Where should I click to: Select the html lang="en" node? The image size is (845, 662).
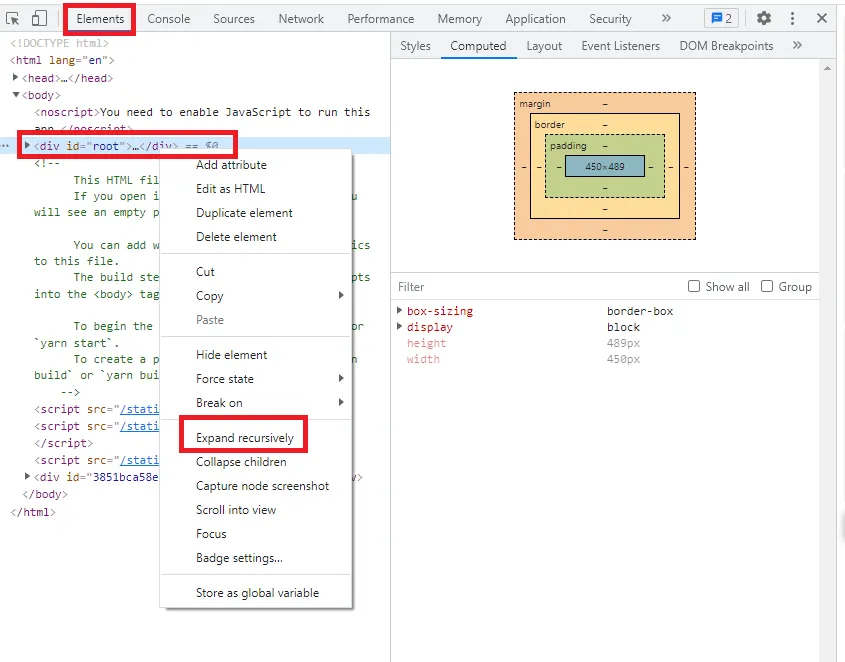tap(62, 60)
